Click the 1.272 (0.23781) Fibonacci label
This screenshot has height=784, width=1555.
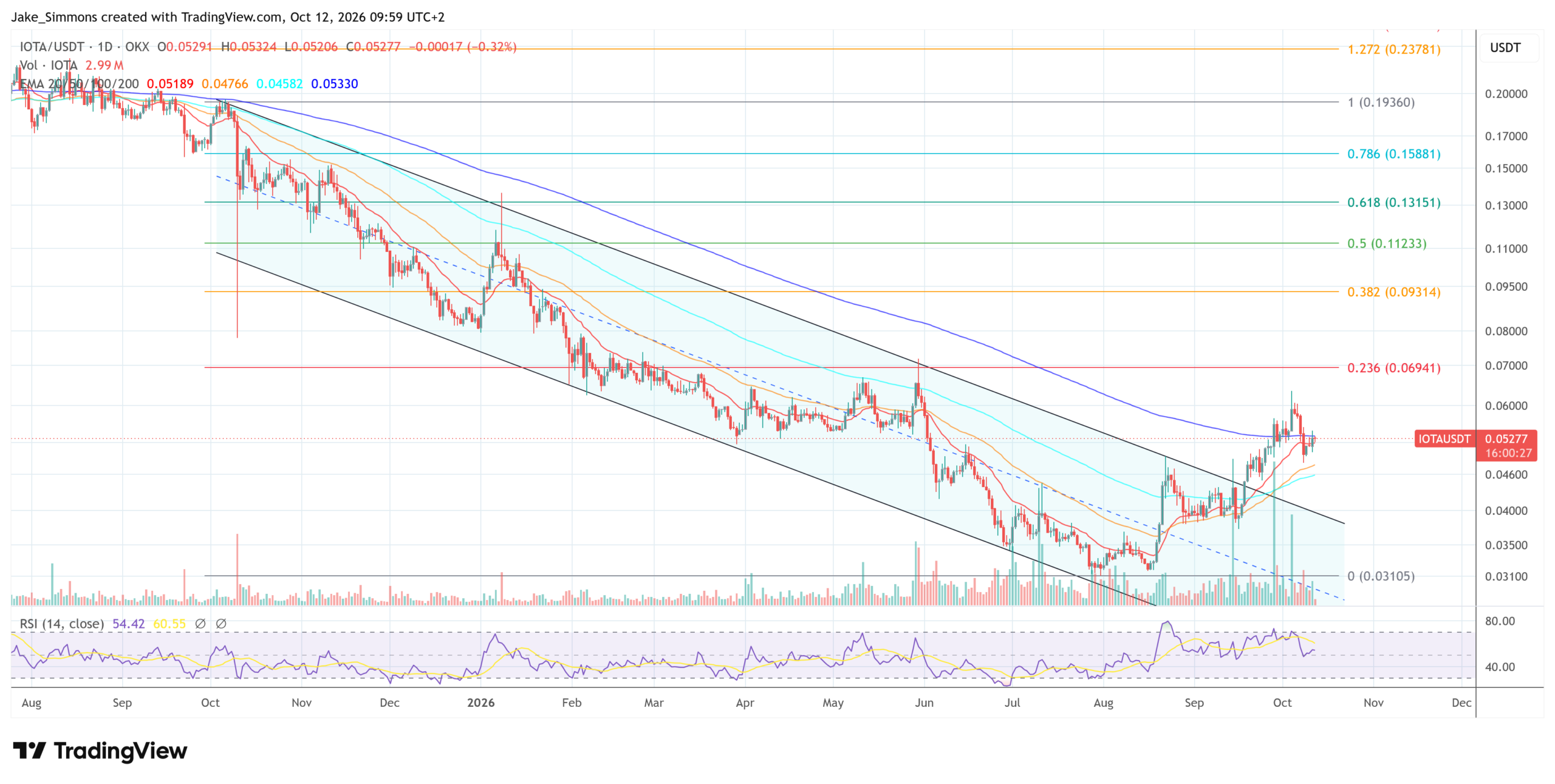point(1394,49)
